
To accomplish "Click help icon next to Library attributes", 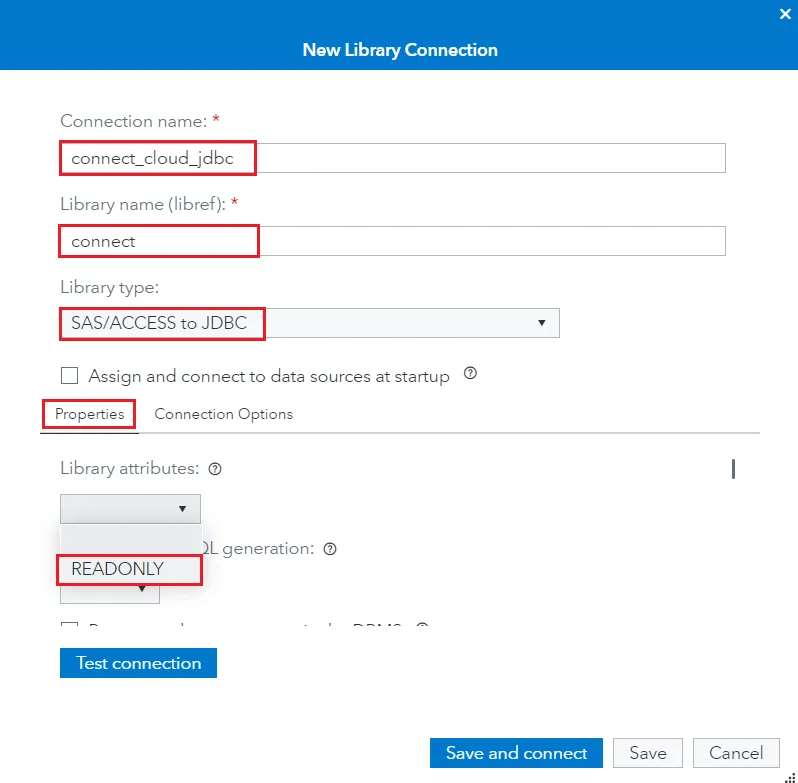I will [x=214, y=468].
